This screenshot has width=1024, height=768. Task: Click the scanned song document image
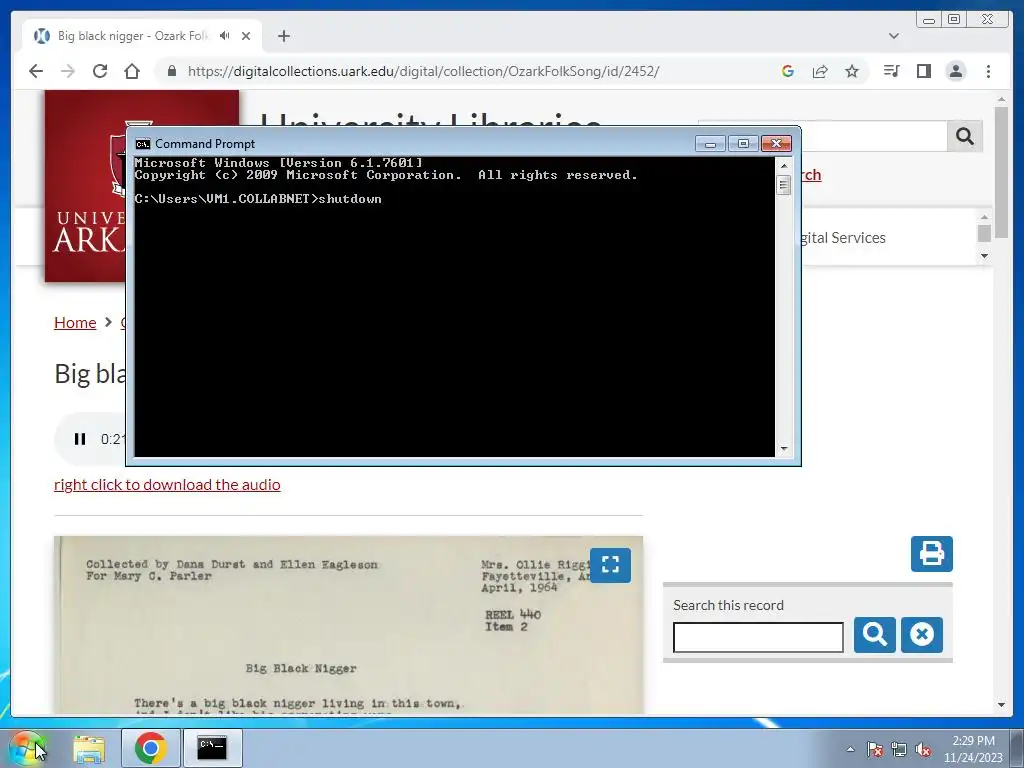pos(348,624)
